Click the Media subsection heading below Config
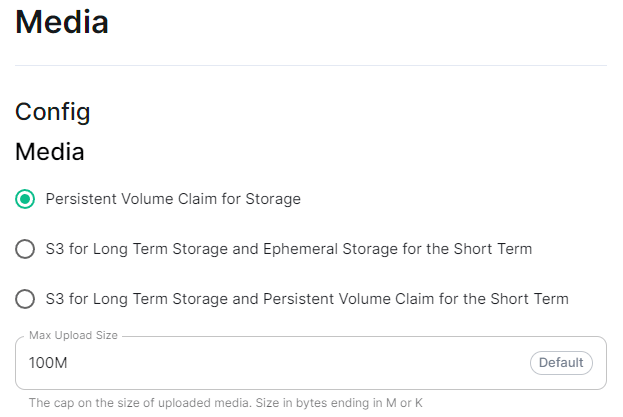This screenshot has height=417, width=623. [50, 152]
